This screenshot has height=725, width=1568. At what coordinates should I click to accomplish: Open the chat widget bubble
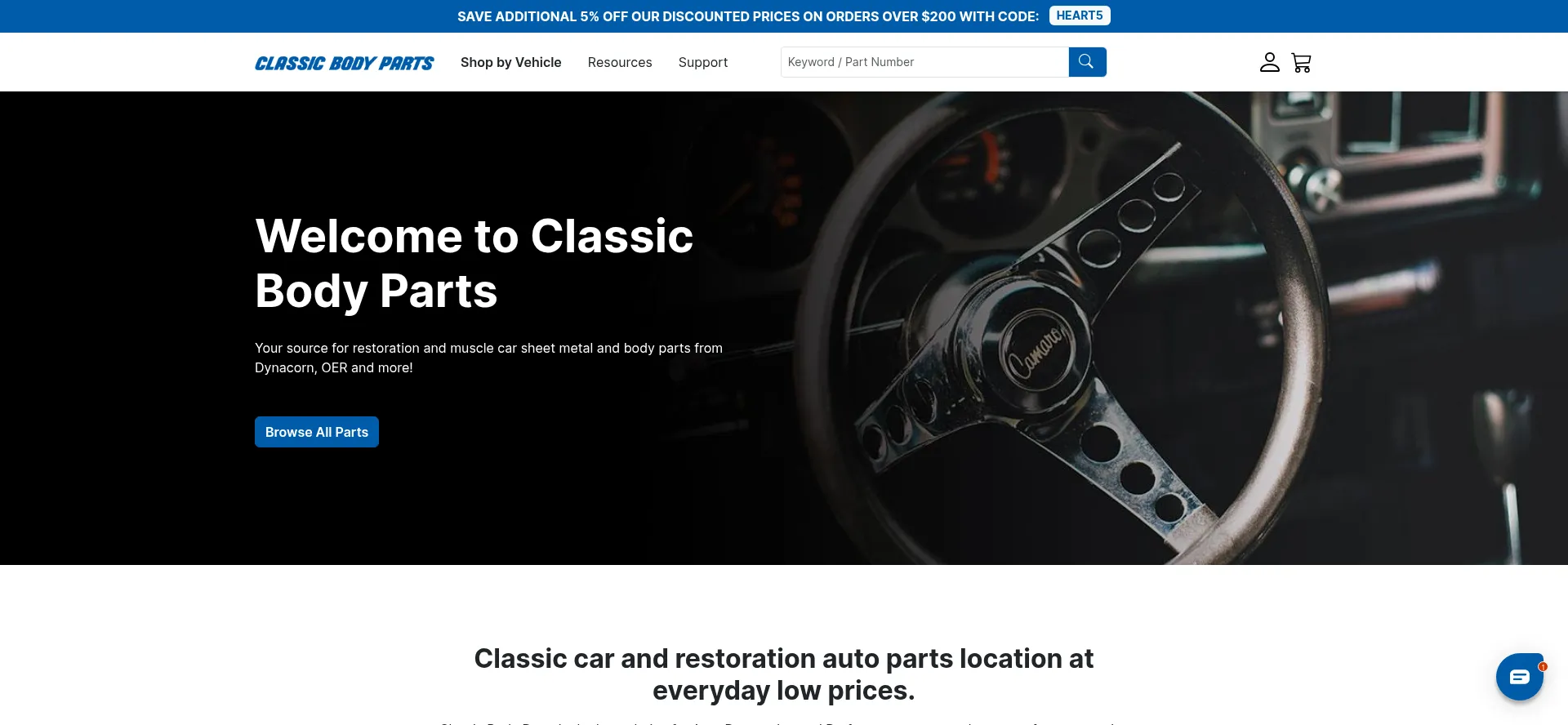tap(1520, 677)
